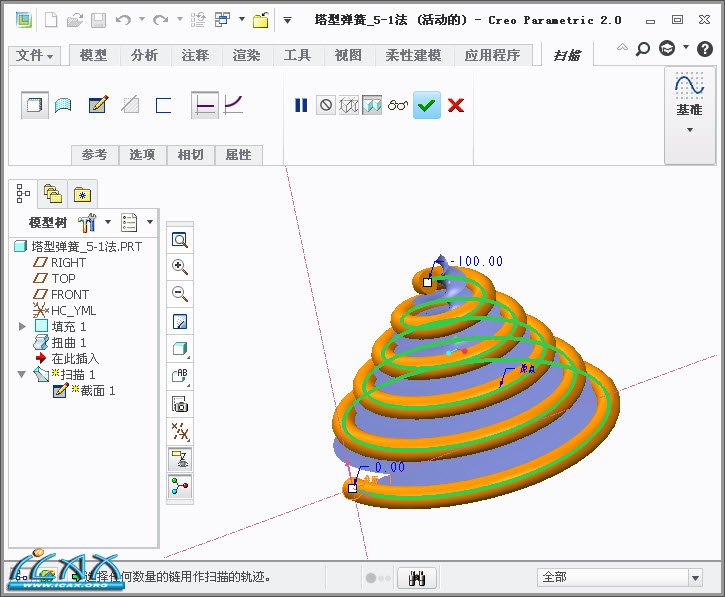Click the Repaint screen icon

[x=179, y=321]
